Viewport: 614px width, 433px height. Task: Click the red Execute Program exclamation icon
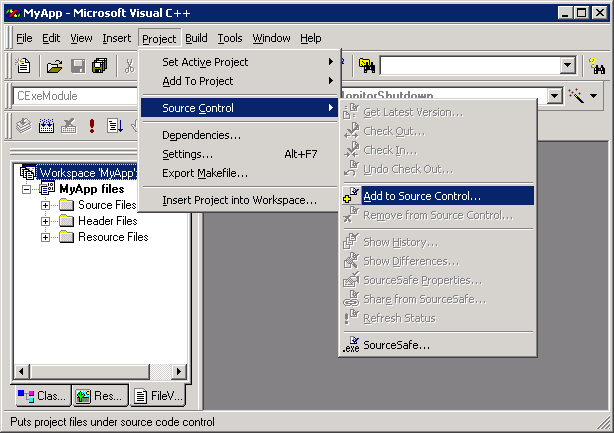tap(92, 125)
